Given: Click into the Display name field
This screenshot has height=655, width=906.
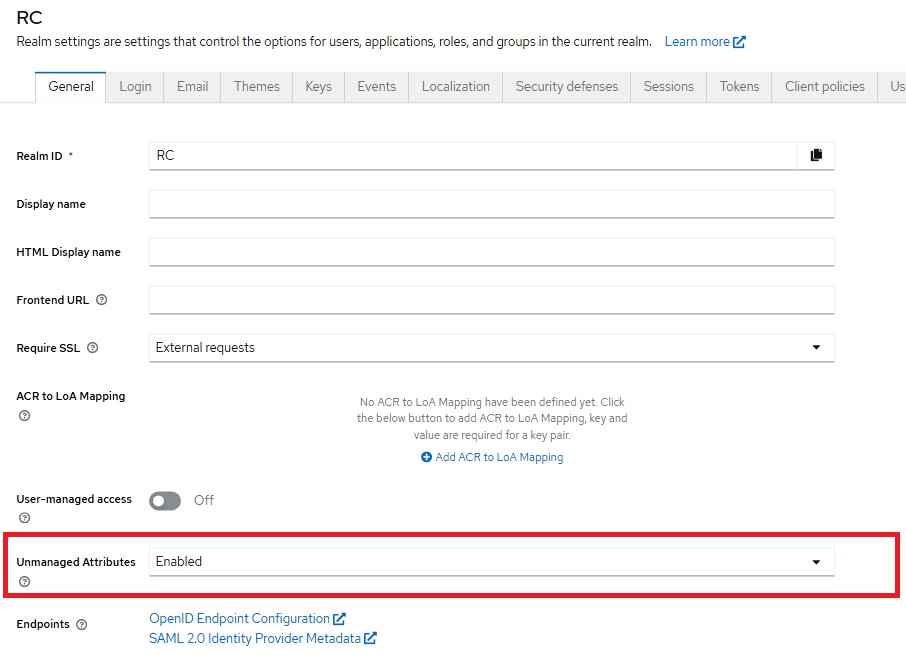Looking at the screenshot, I should [x=491, y=204].
